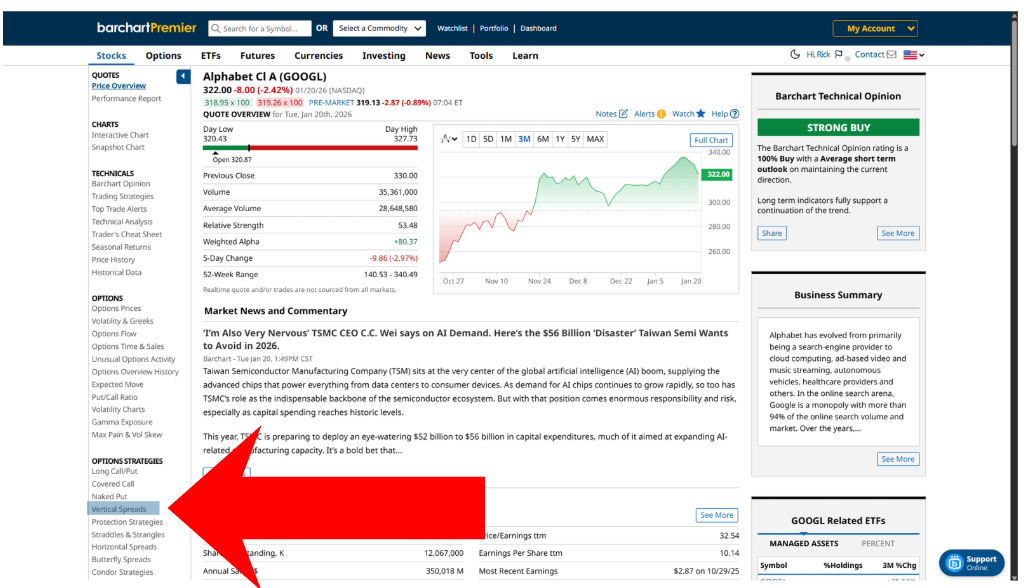Set chart period to 5D
The image size is (1024, 588).
(x=488, y=139)
